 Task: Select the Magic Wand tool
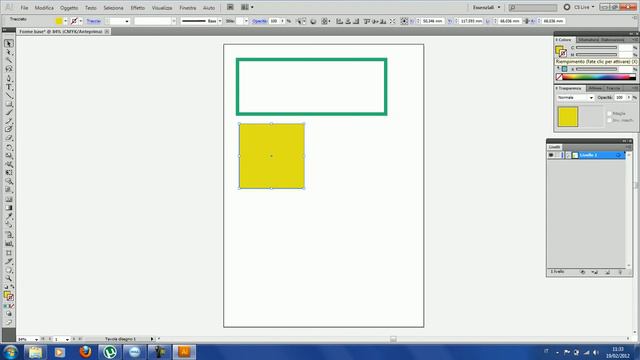pos(9,61)
